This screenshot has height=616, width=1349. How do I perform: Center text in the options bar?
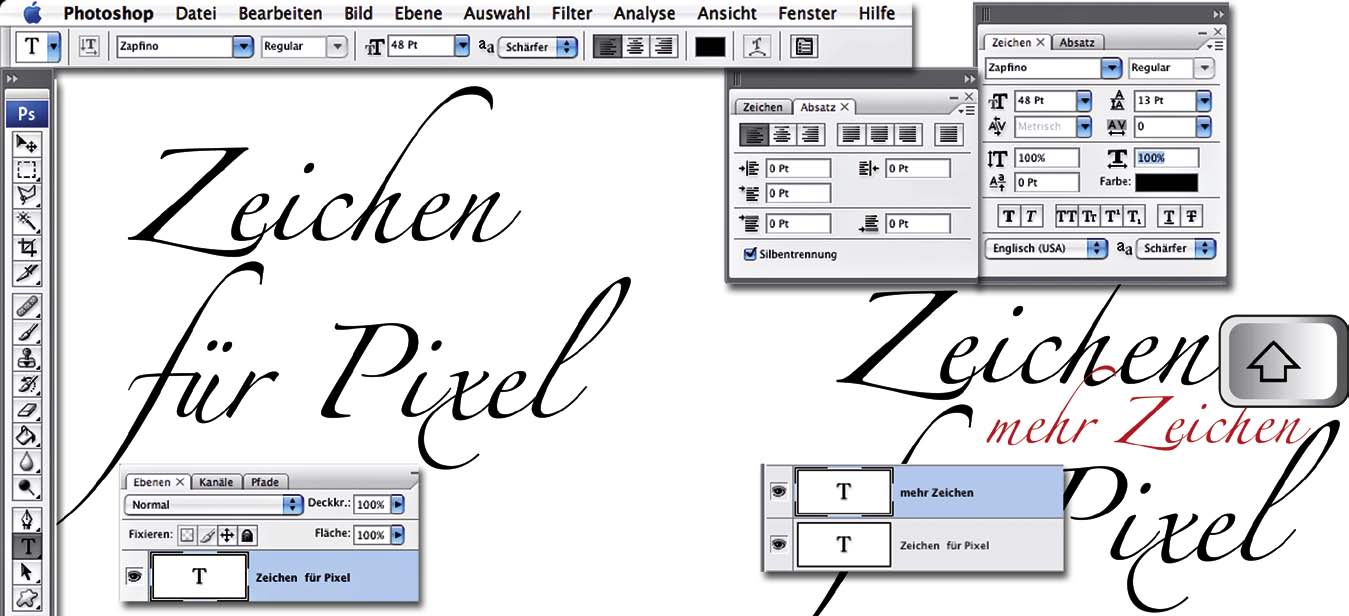coord(635,47)
